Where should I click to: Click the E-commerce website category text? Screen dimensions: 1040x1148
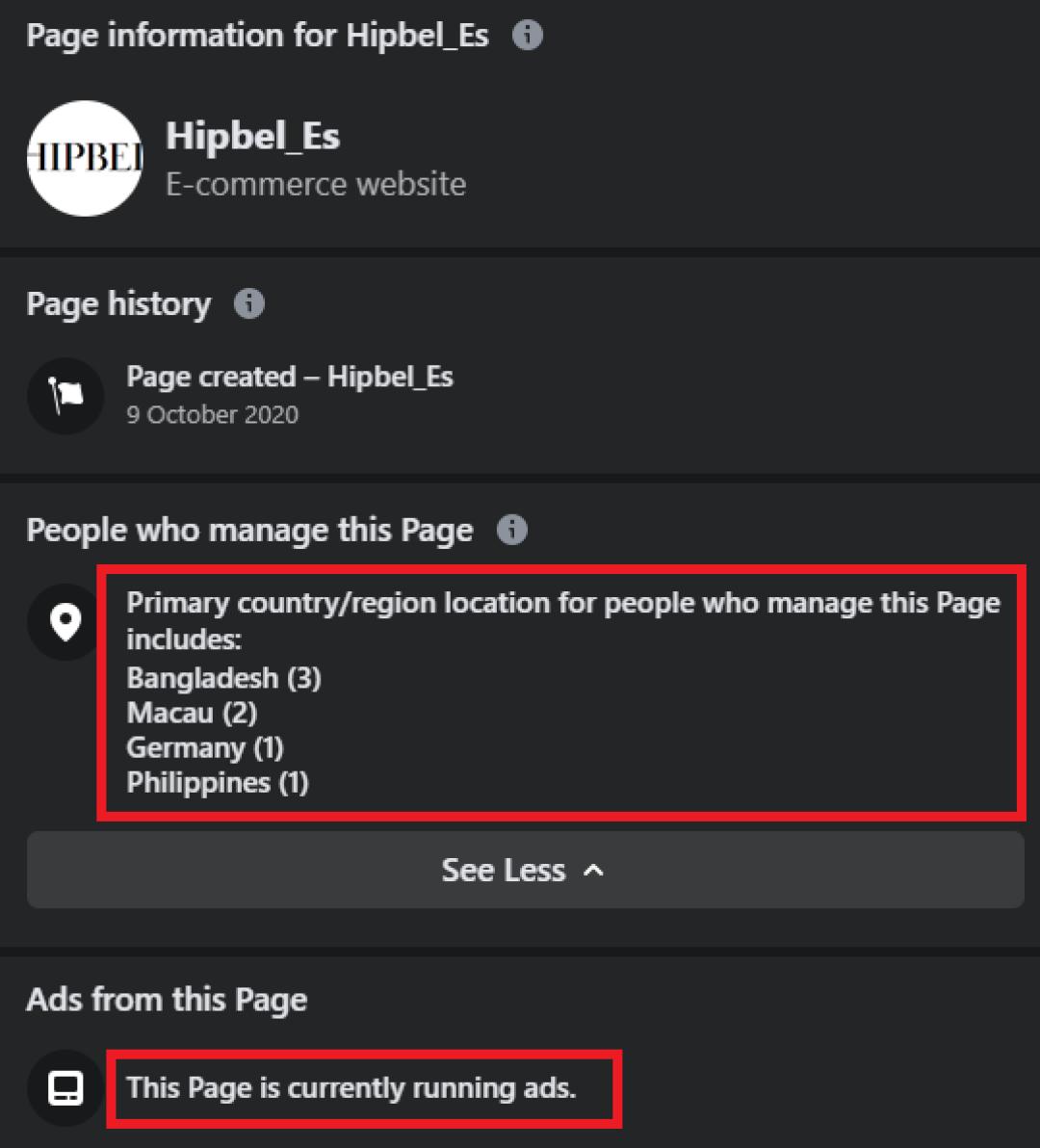click(x=316, y=183)
